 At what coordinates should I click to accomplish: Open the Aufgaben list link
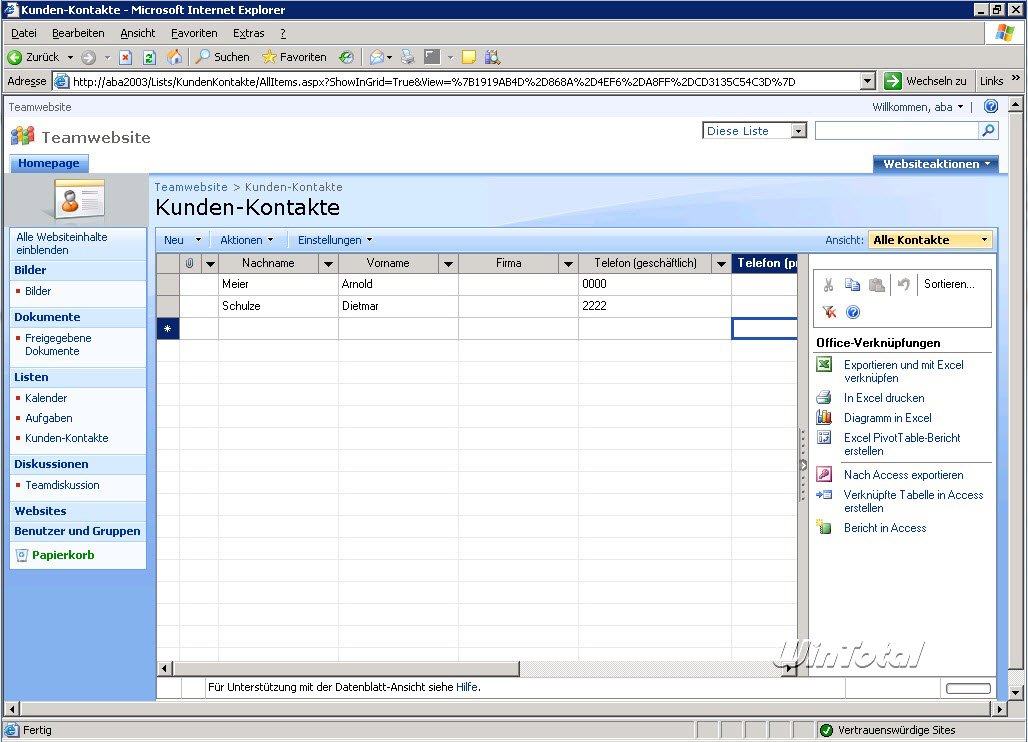pyautogui.click(x=49, y=418)
